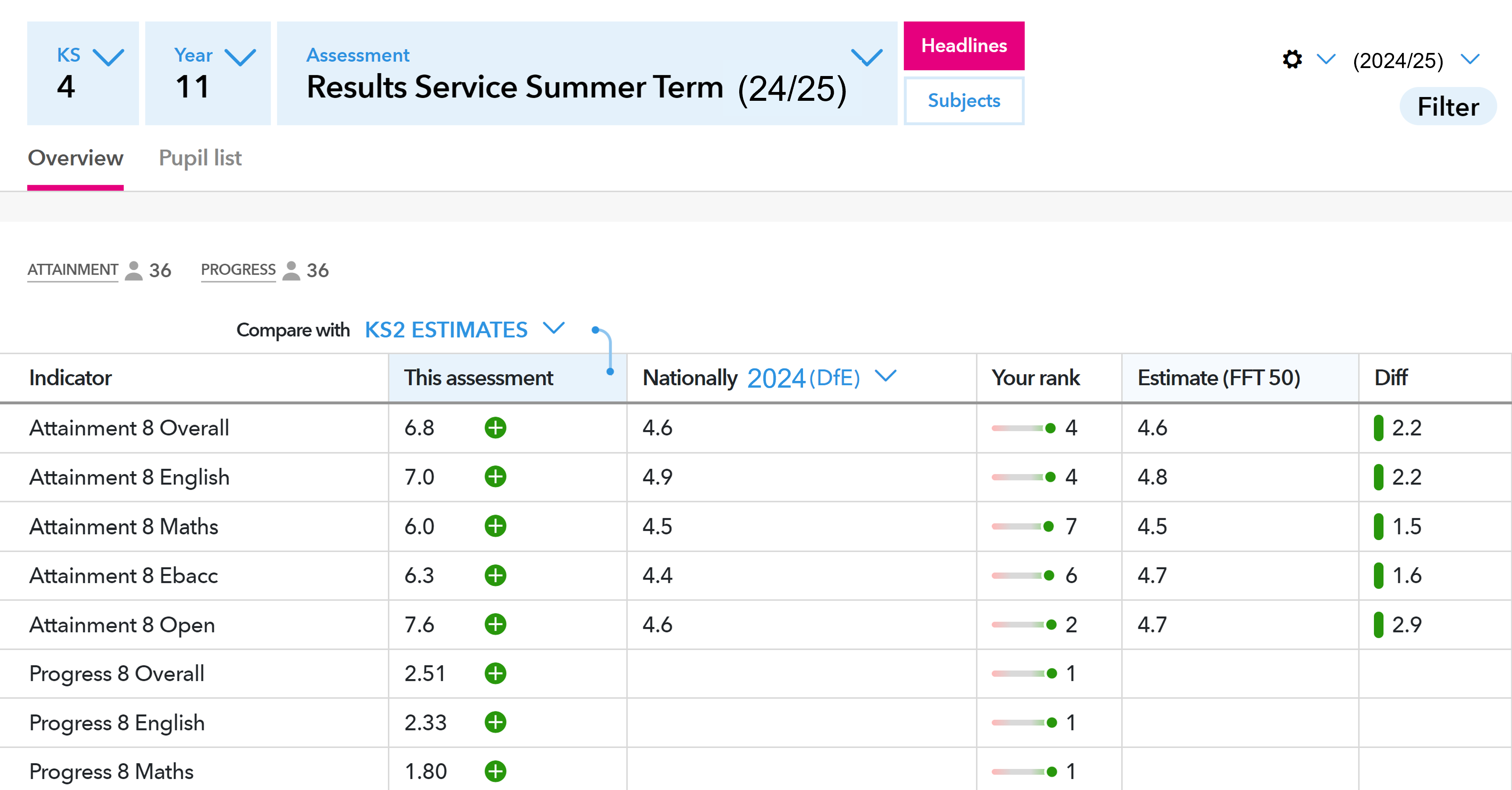Click green Diff bar for Attainment 8 Maths
The width and height of the screenshot is (1512, 790).
(1378, 526)
